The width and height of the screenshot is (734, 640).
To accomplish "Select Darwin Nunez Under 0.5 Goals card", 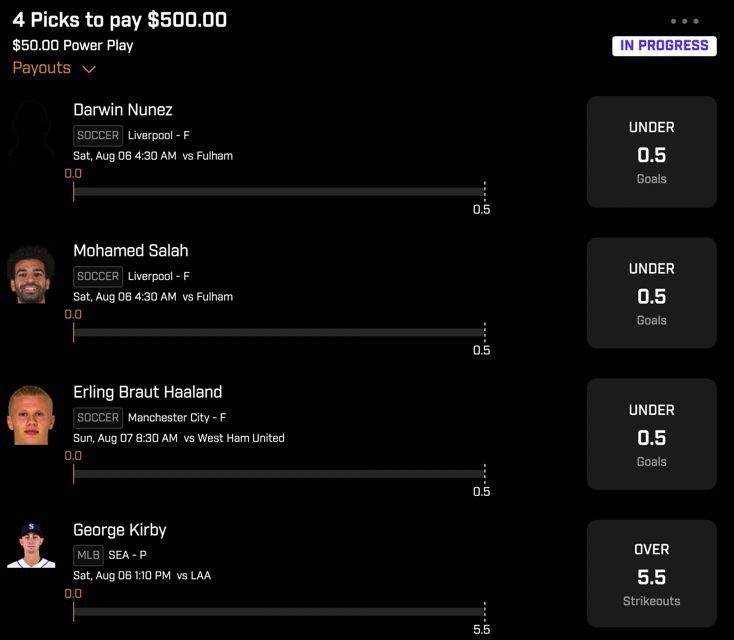I will coord(651,152).
